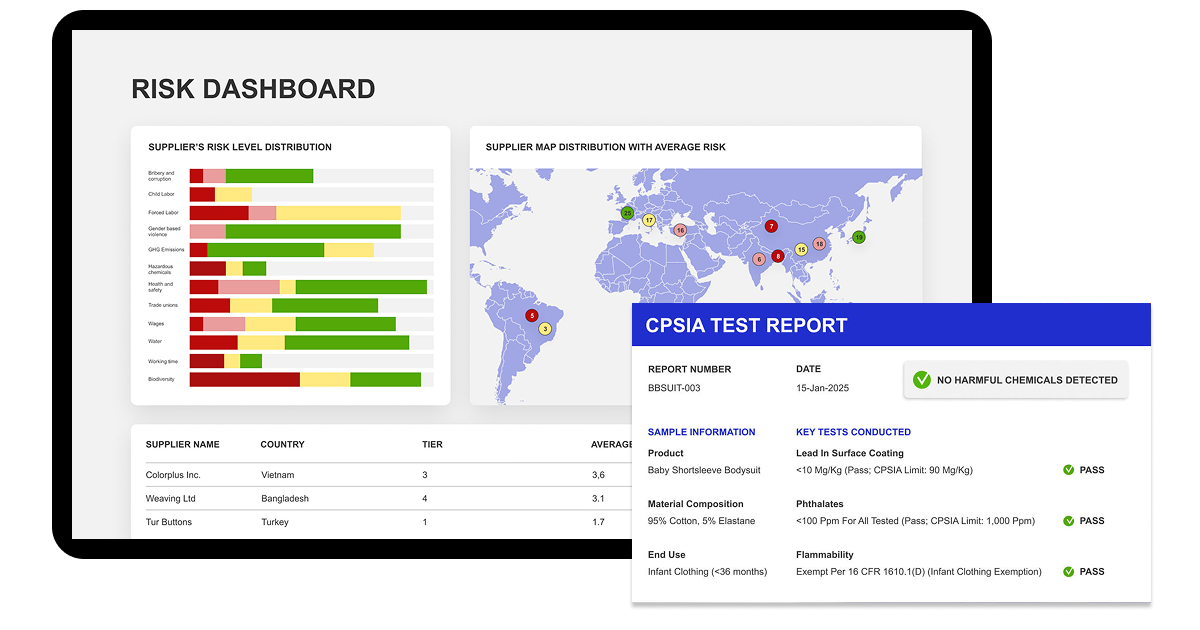1200x630 pixels.
Task: Click the No Harmful Chemicals Detected badge
Action: pos(1015,380)
